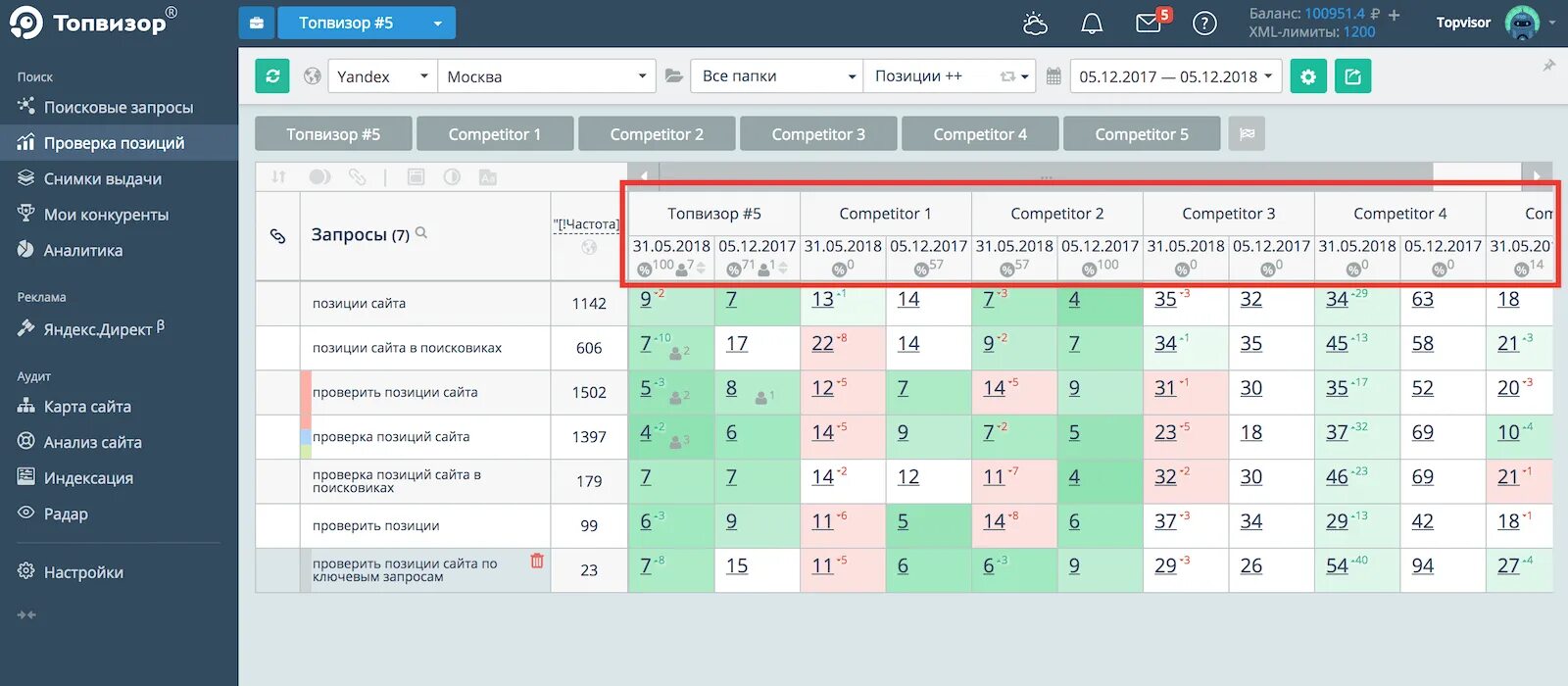Viewport: 1568px width, 686px height.
Task: Add funds with the plus icon
Action: [x=1395, y=15]
